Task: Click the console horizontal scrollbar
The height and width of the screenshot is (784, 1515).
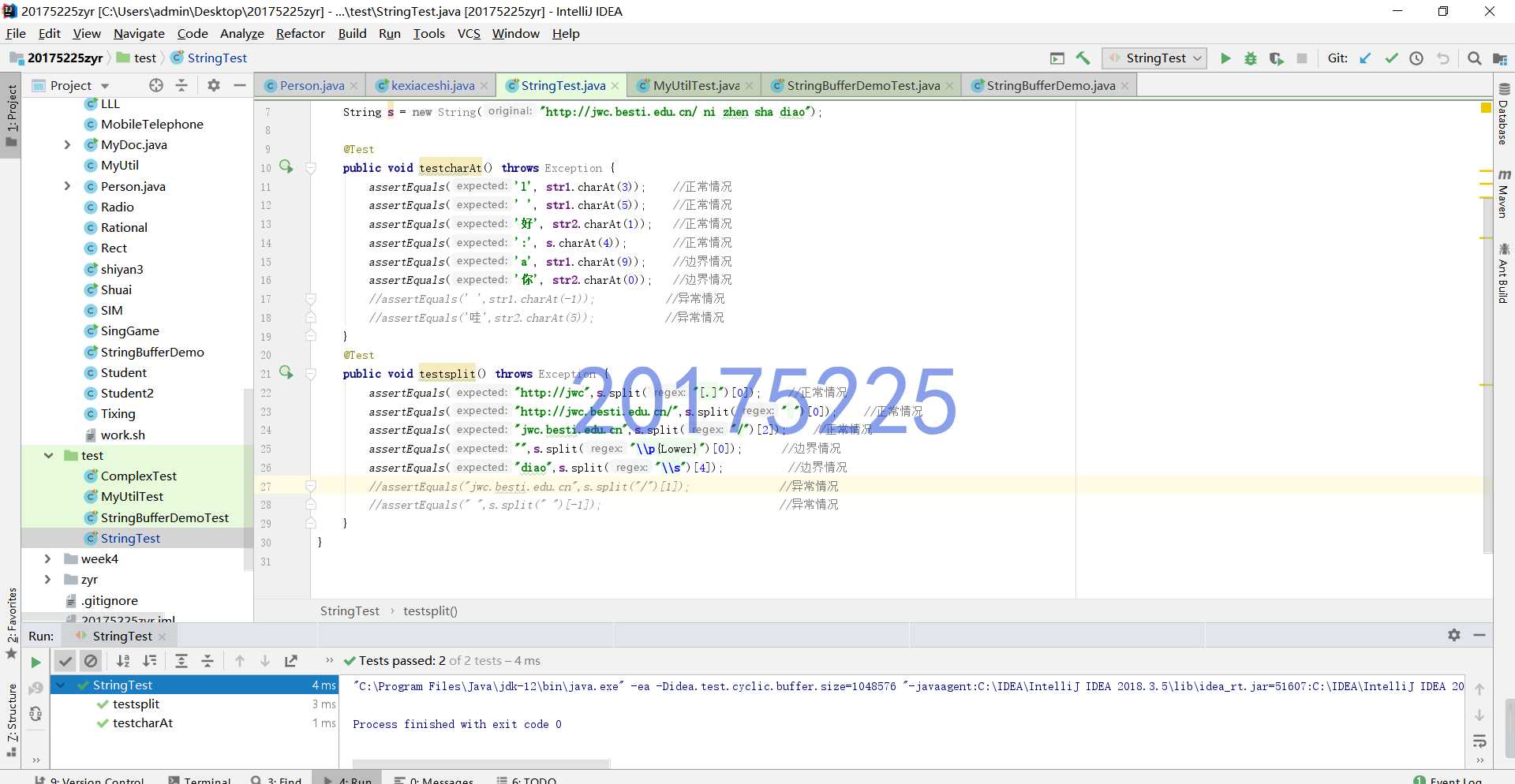Action: coord(481,763)
